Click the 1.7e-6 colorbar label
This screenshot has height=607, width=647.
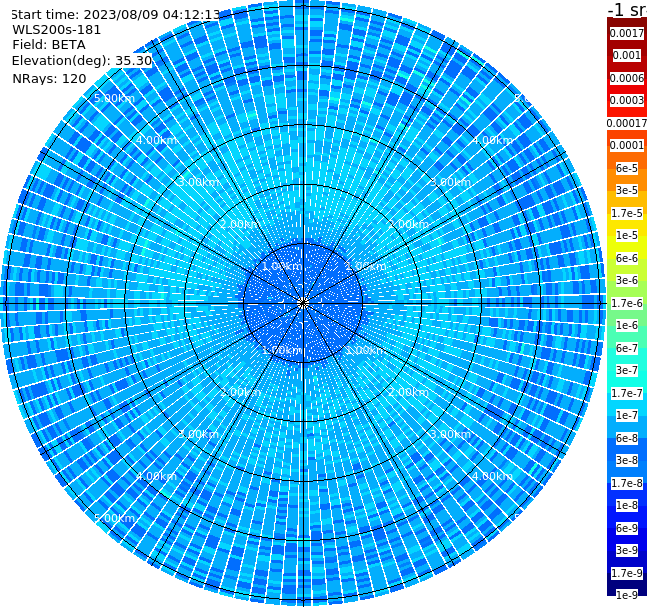(627, 303)
